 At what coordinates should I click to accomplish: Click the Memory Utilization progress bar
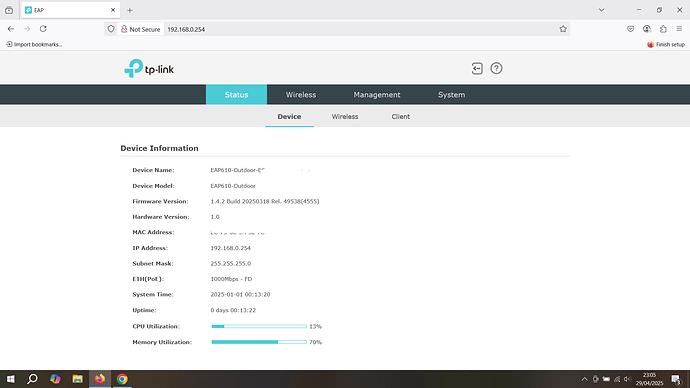[x=259, y=342]
